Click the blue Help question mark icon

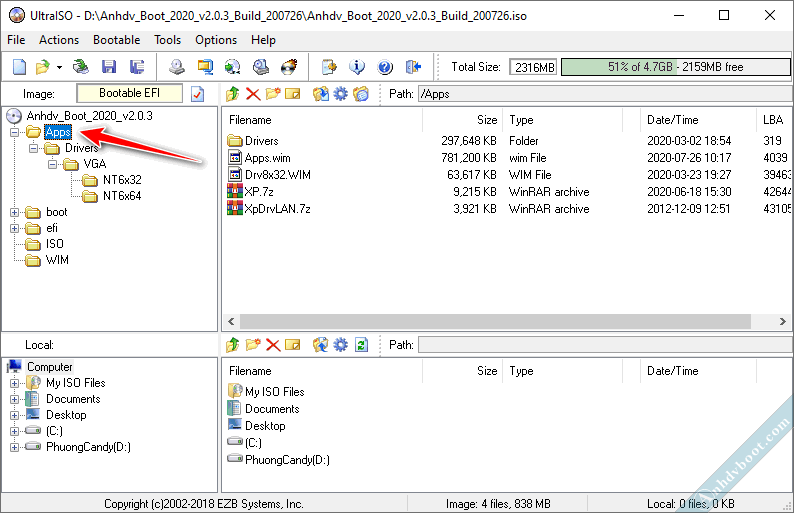tap(385, 67)
